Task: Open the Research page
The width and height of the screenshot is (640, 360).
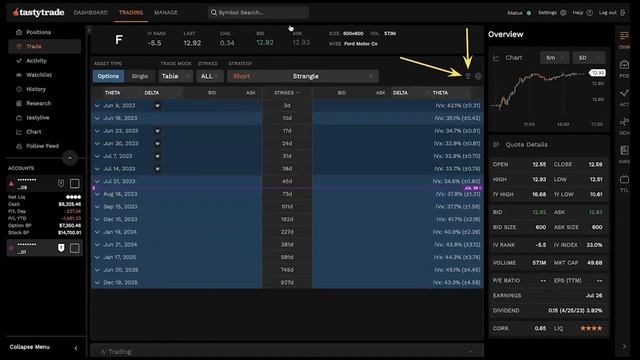Action: [44, 103]
